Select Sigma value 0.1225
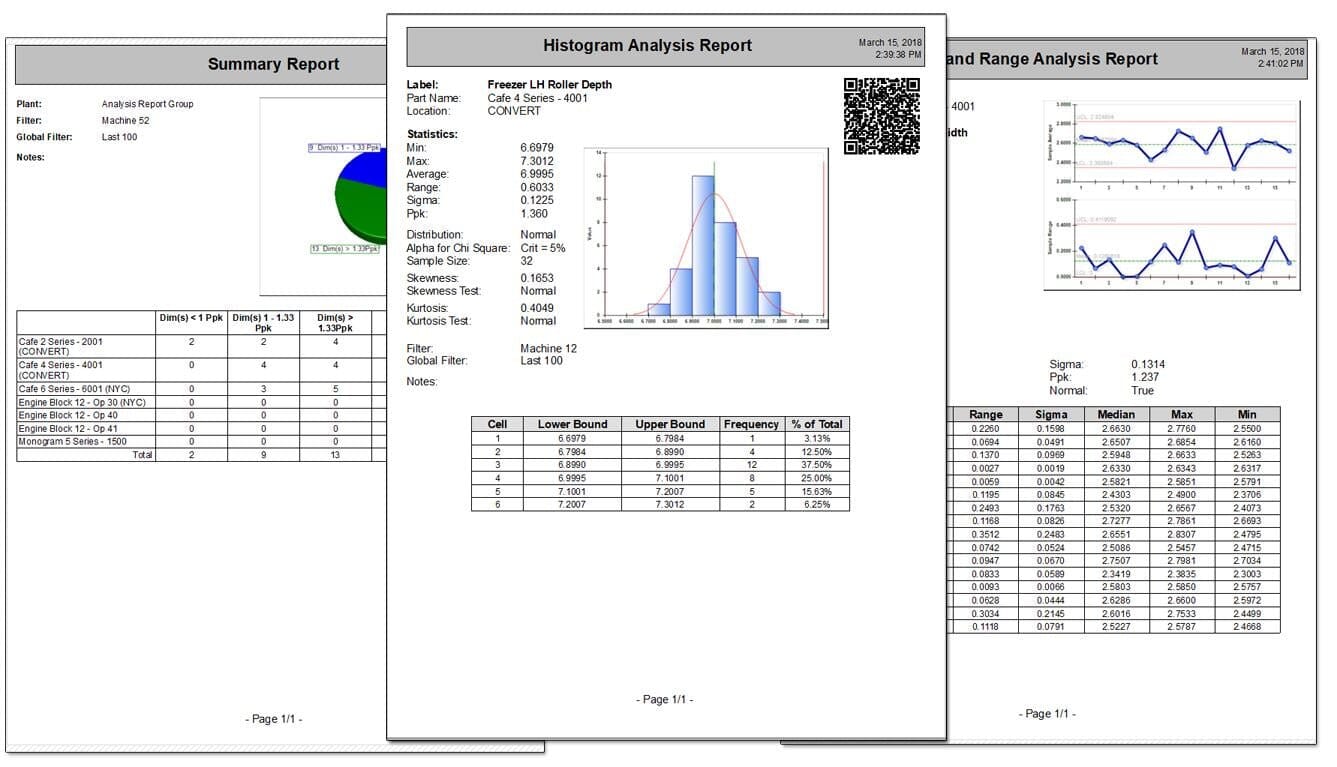1337x767 pixels. [x=537, y=200]
